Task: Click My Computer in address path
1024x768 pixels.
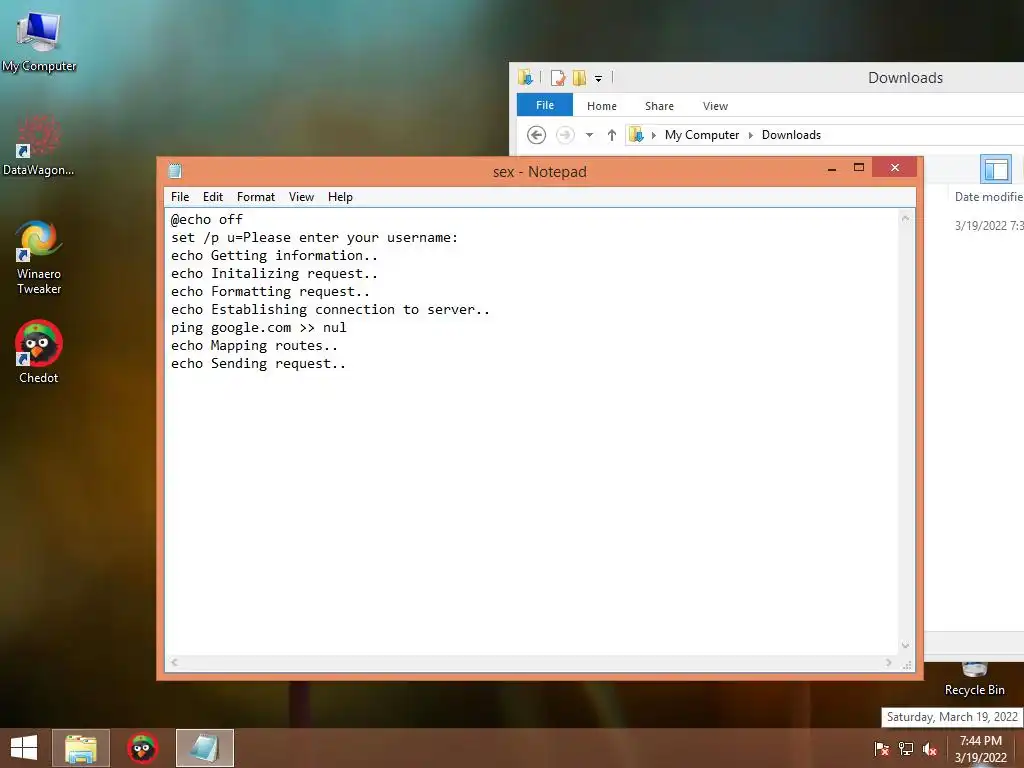Action: pos(702,135)
